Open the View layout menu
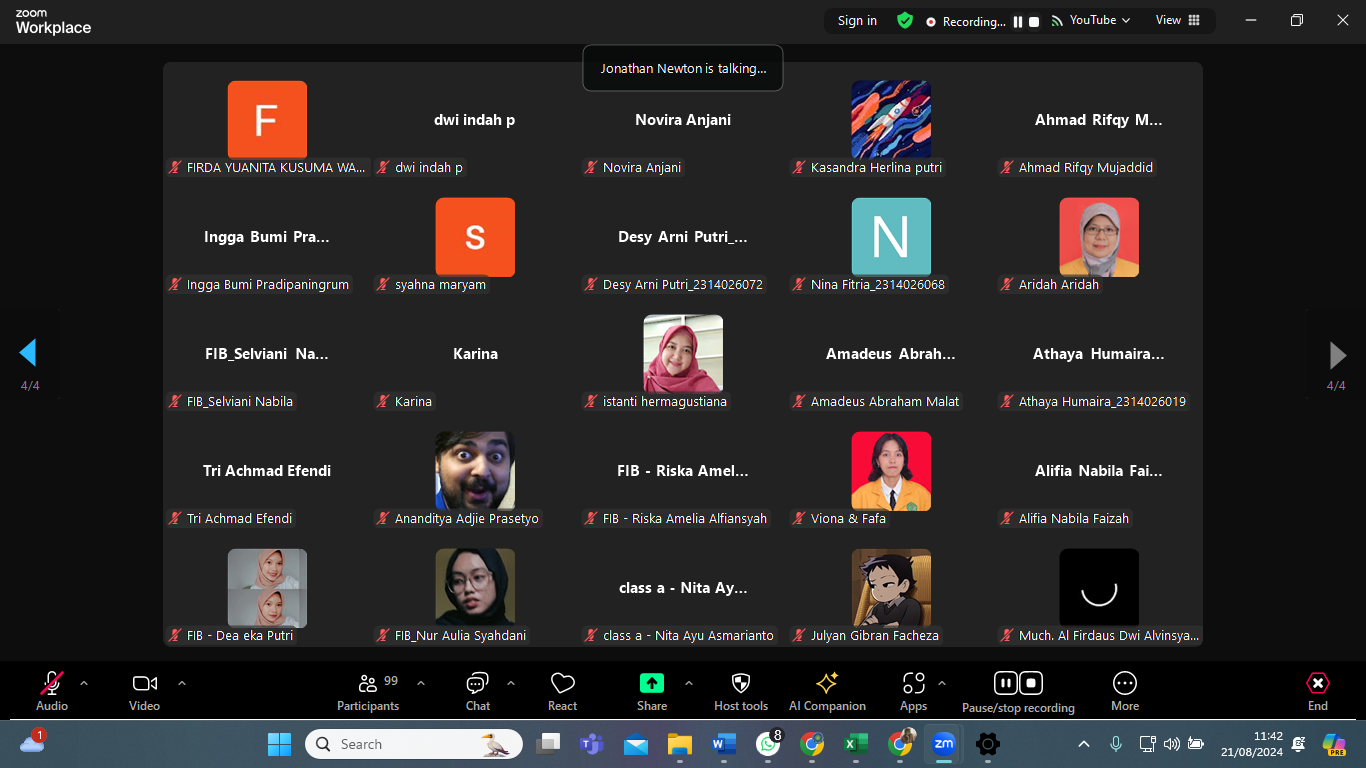 1177,20
